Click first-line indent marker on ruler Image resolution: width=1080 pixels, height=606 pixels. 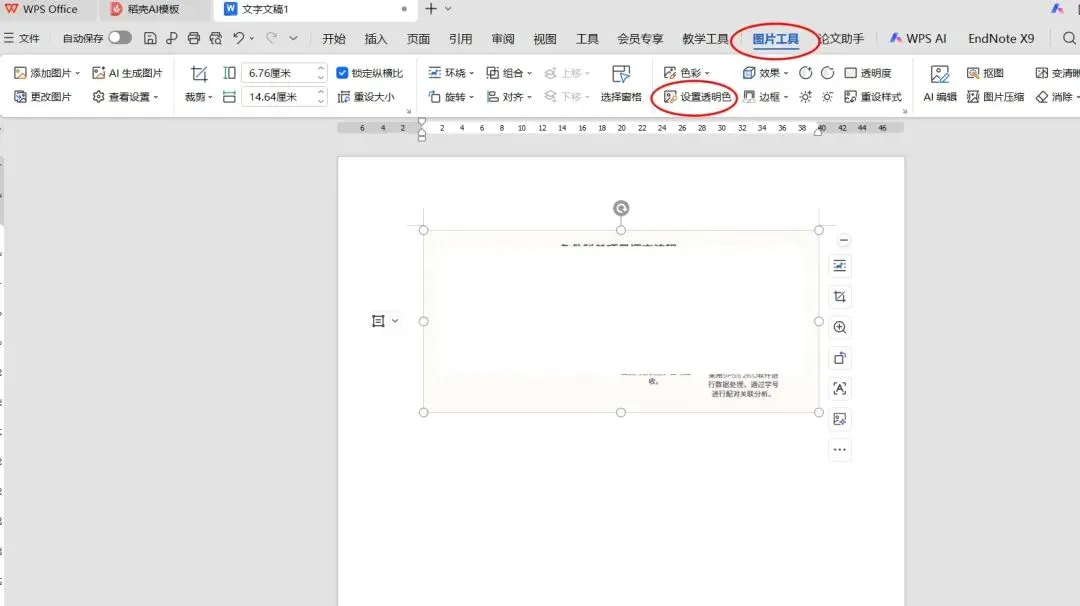click(422, 122)
